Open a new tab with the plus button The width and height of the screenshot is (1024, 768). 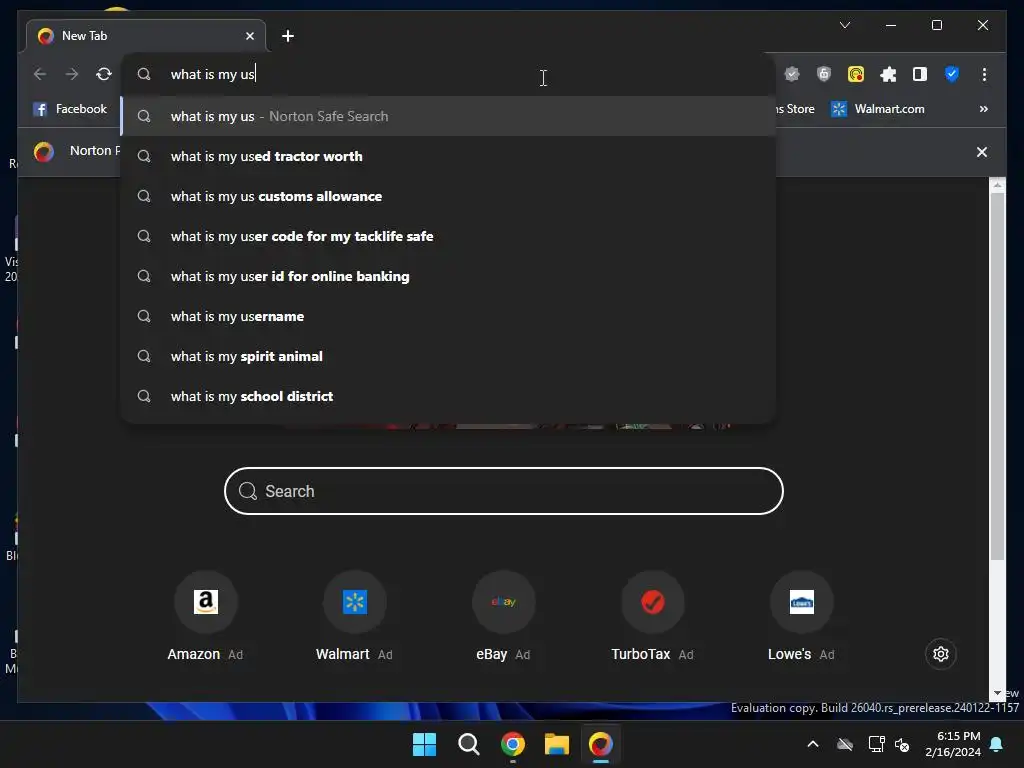[x=288, y=36]
